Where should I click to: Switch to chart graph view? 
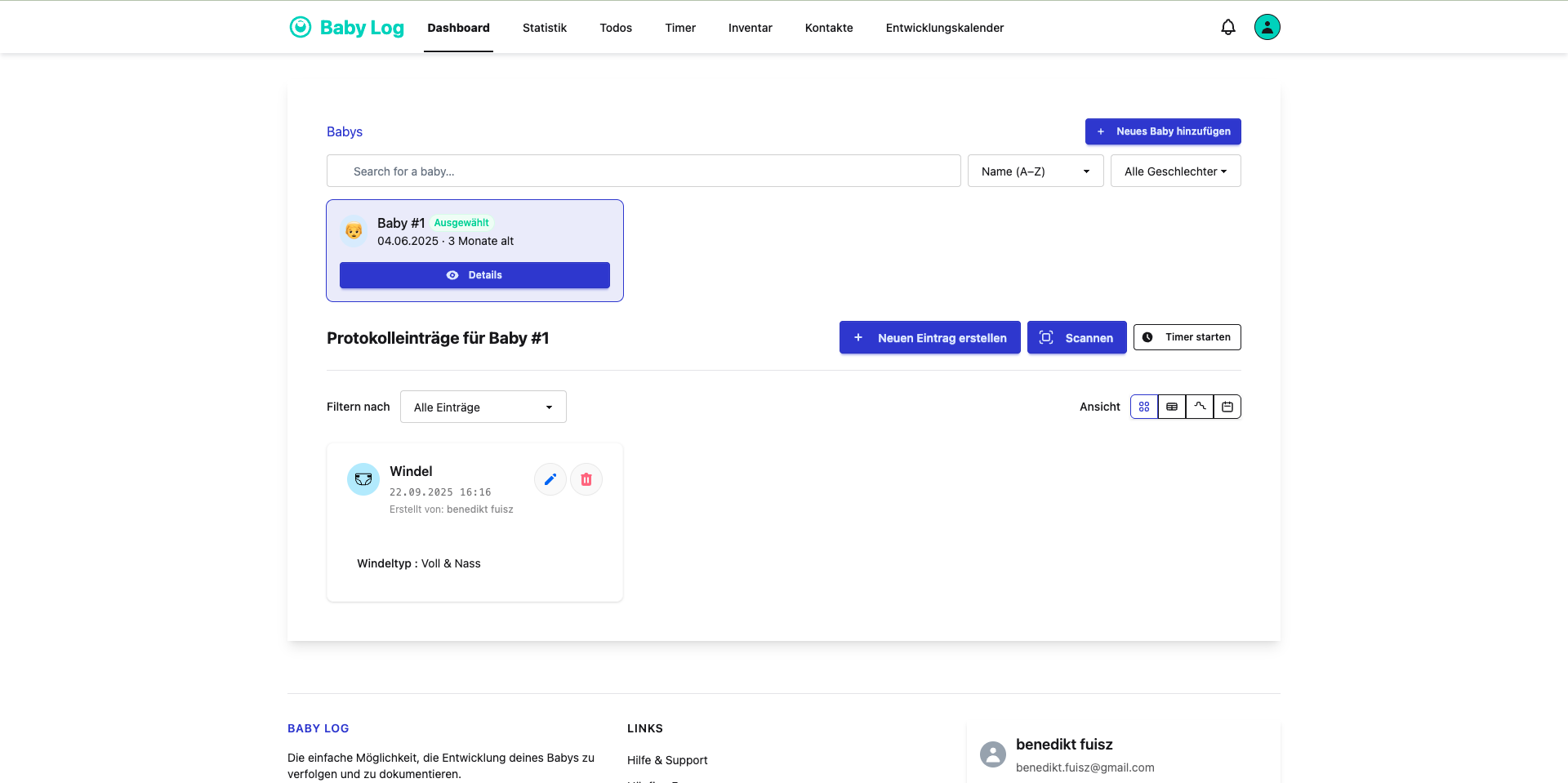click(x=1200, y=407)
